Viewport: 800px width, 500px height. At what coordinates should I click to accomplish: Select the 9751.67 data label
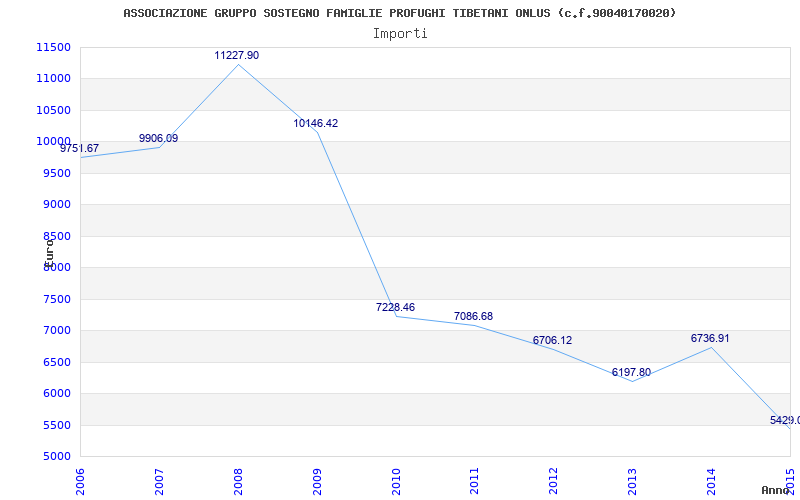coord(79,148)
